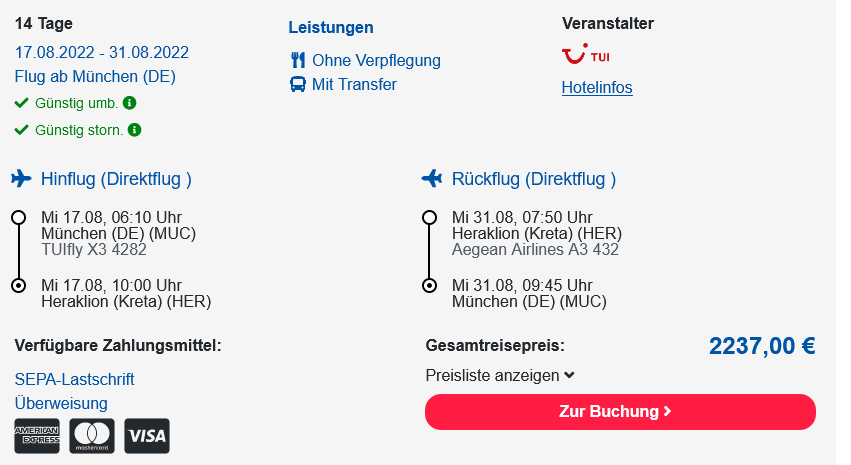The image size is (851, 465).
Task: Select the Mastercard logo
Action: 92,436
